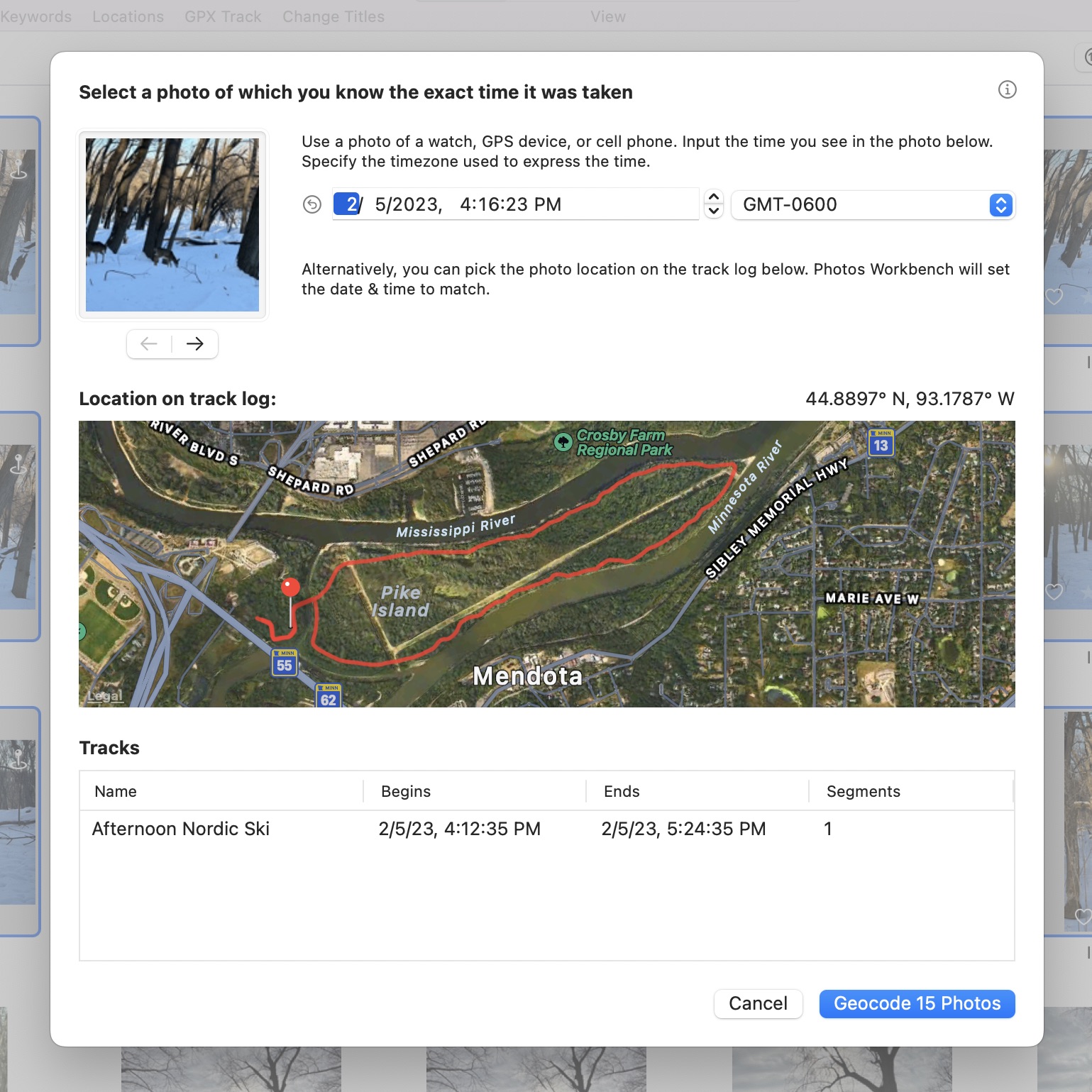Image resolution: width=1092 pixels, height=1092 pixels.
Task: Decrement the time with the down stepper
Action: click(714, 211)
